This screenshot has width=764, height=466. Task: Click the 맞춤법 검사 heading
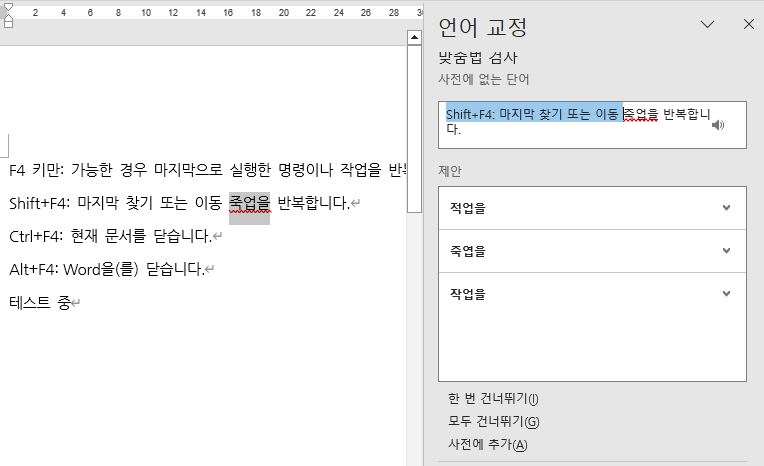click(x=478, y=58)
